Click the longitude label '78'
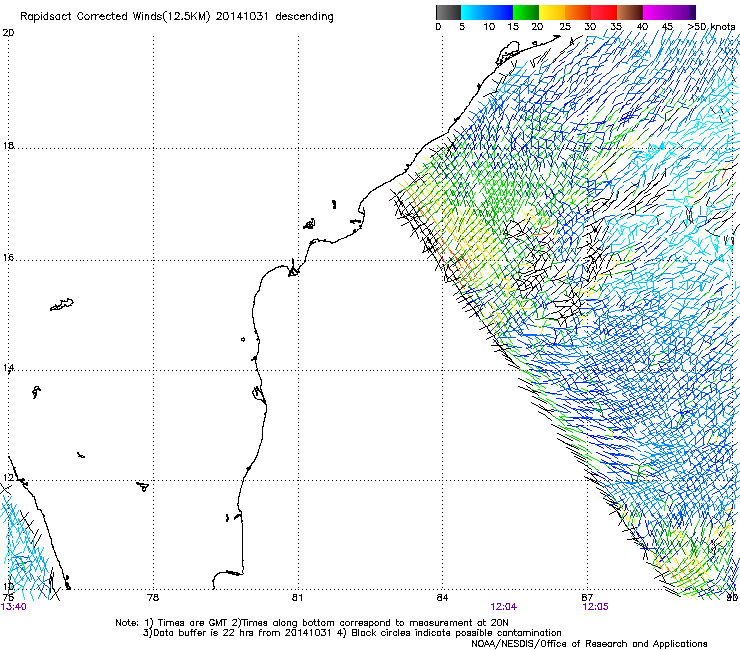Viewport: 740px width, 650px height. point(153,597)
